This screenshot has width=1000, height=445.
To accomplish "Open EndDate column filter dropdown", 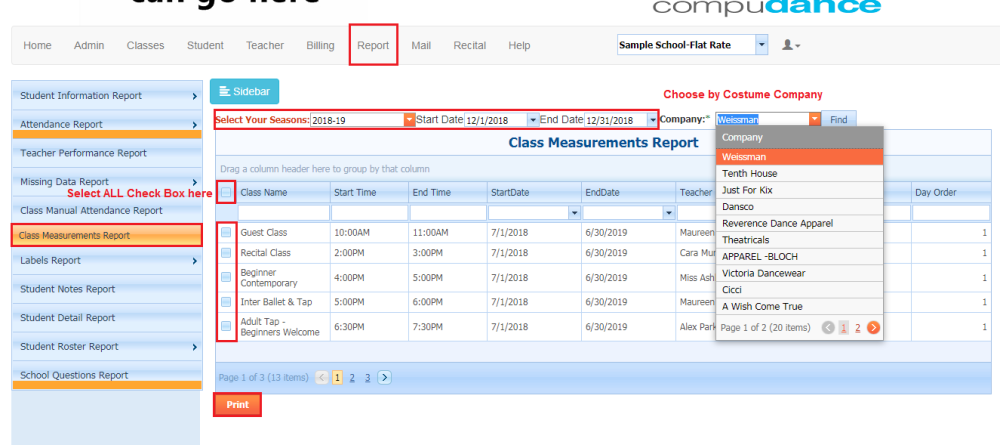I will 669,213.
